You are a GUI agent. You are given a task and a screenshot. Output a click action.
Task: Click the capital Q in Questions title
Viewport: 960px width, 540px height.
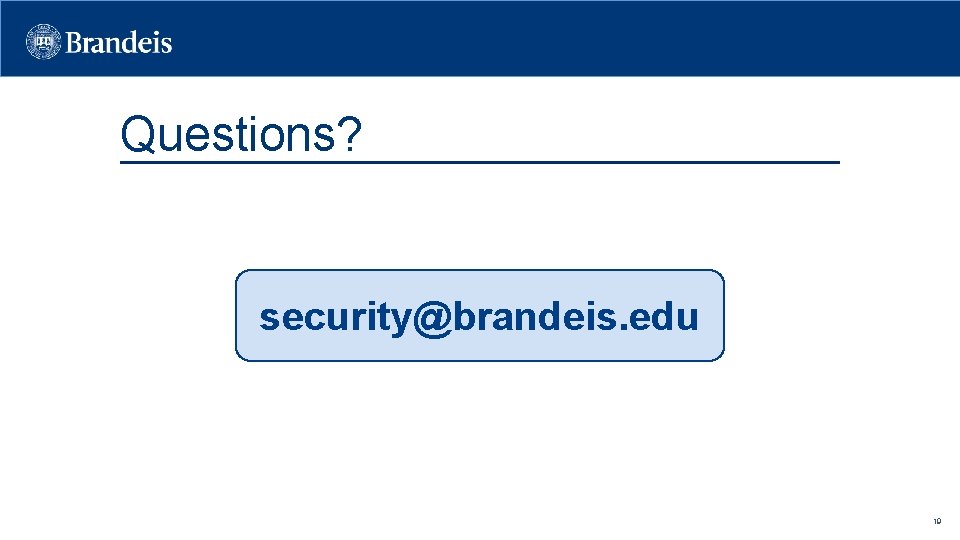point(136,135)
